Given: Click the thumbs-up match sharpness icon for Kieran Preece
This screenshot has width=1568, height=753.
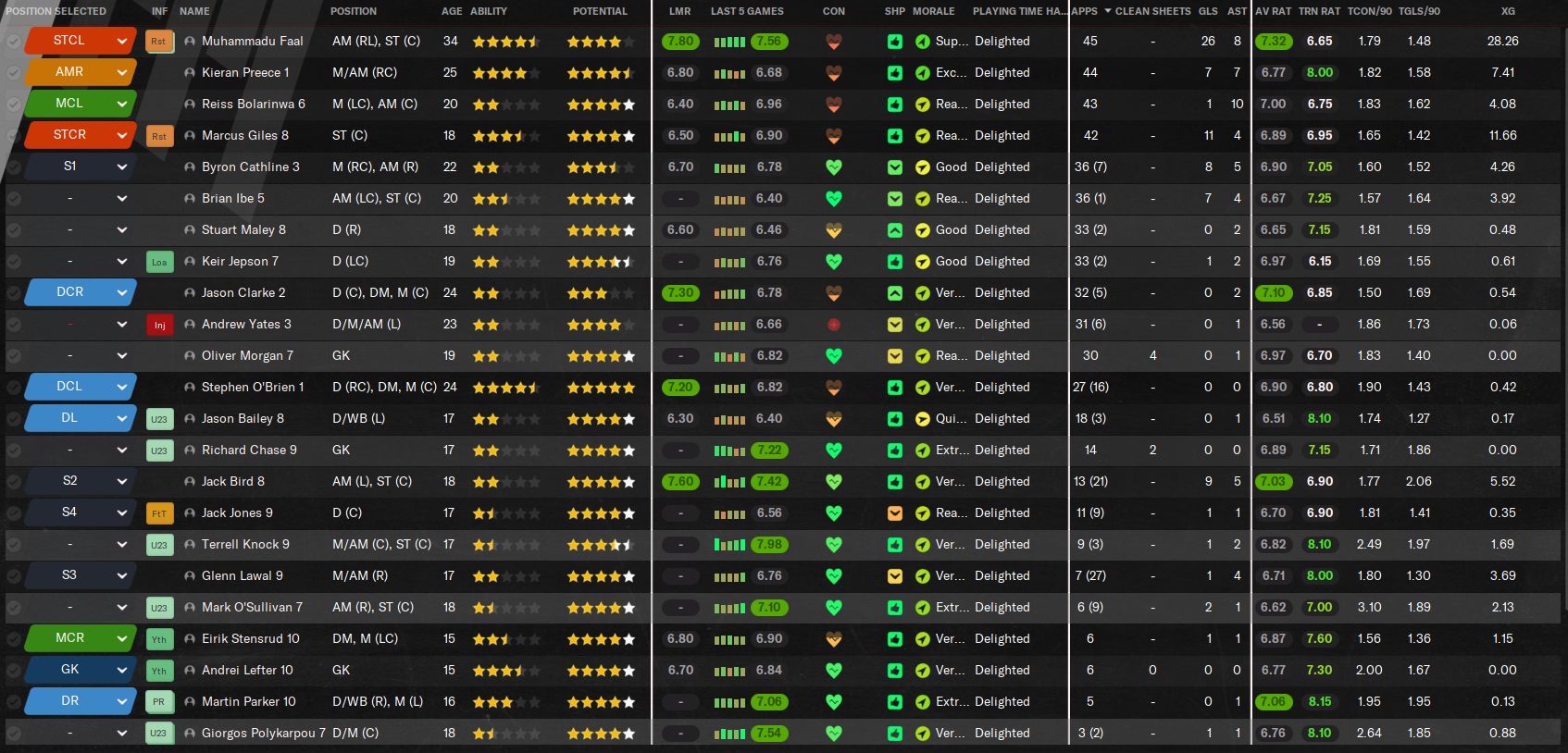Looking at the screenshot, I should coord(895,73).
